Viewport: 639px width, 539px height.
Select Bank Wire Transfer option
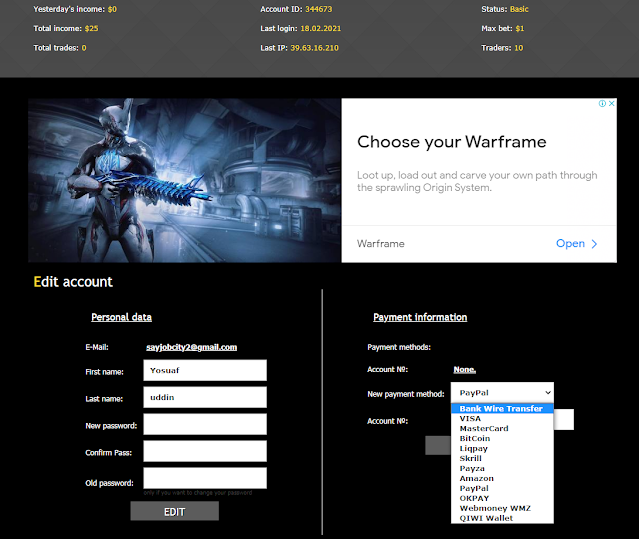(x=502, y=409)
